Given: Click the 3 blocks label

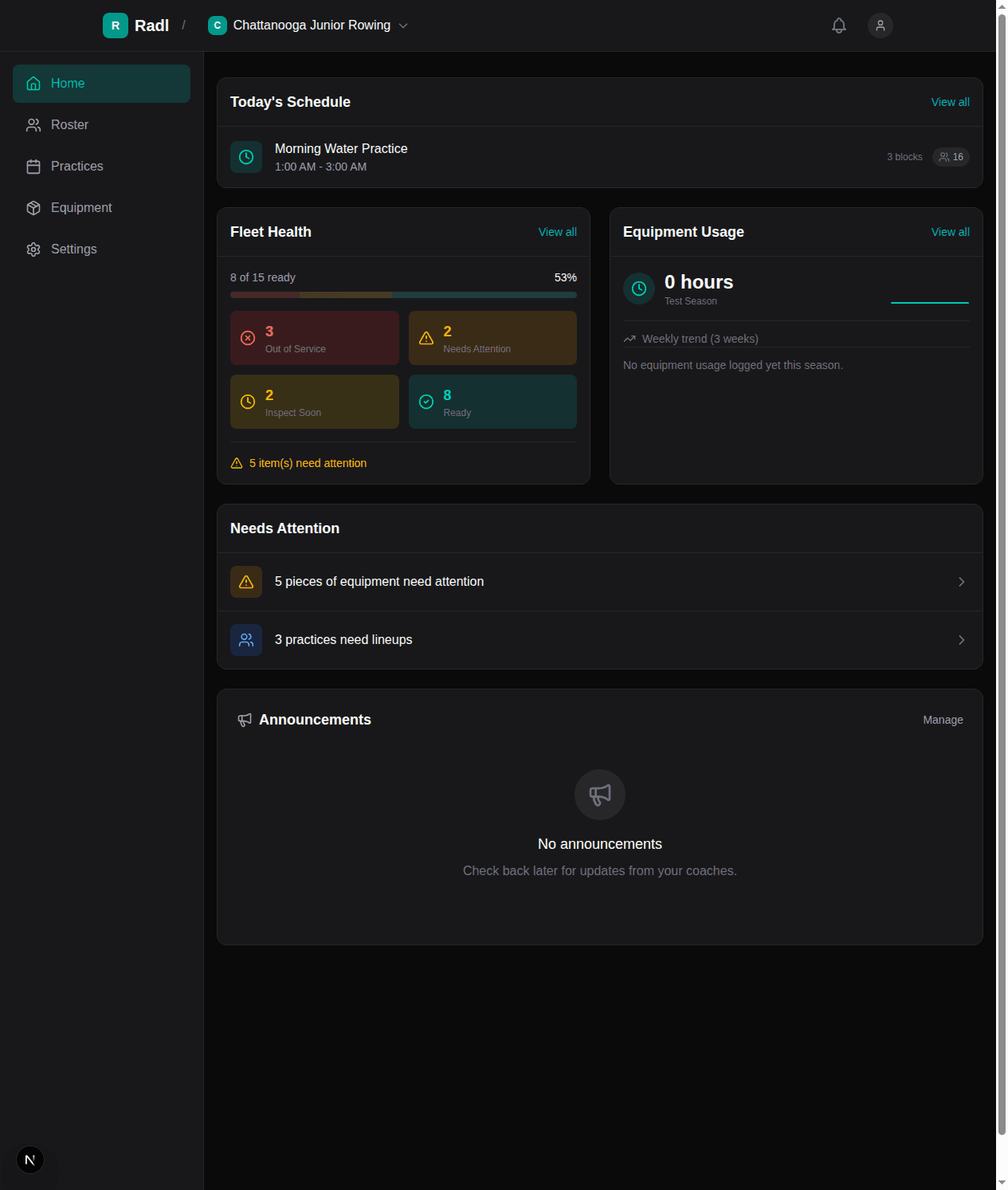Looking at the screenshot, I should [x=904, y=157].
